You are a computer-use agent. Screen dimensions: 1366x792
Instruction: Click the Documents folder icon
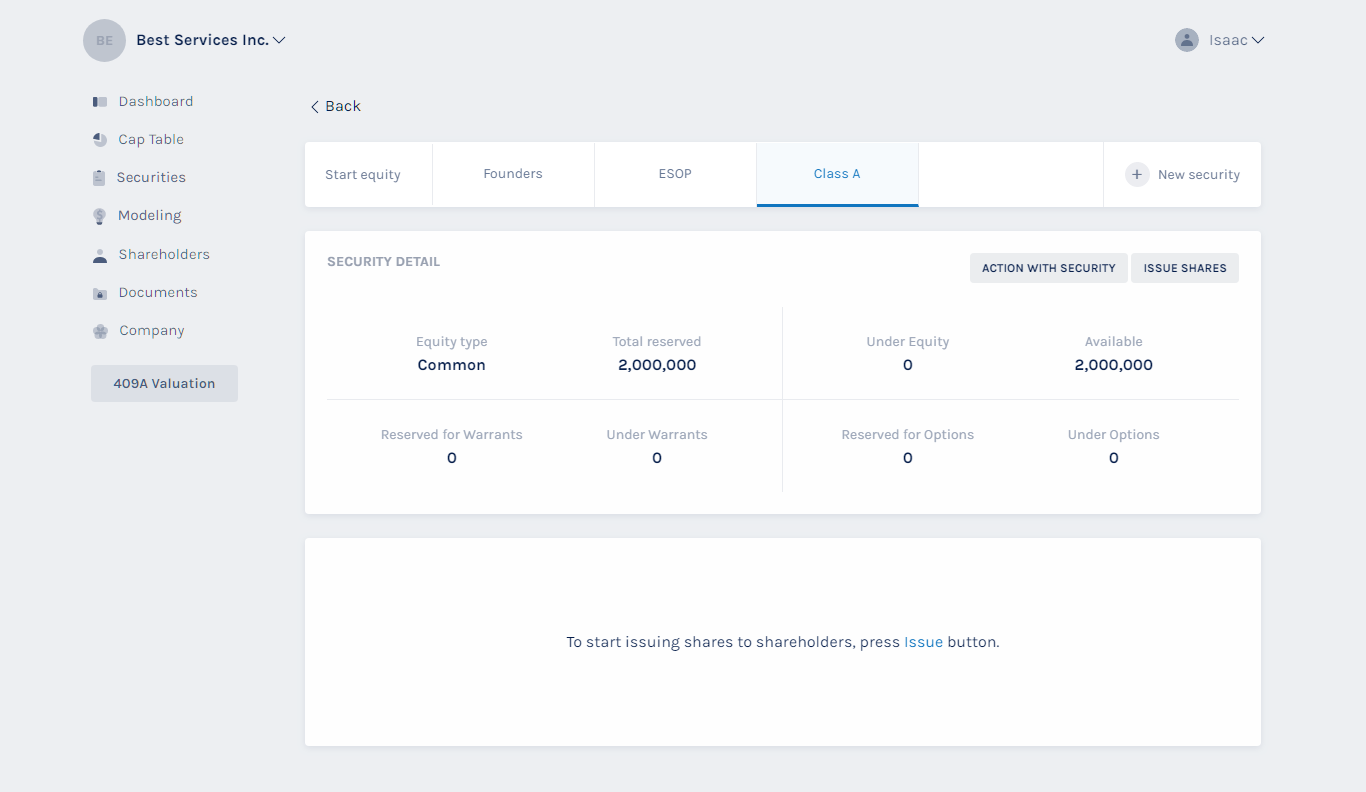point(100,293)
